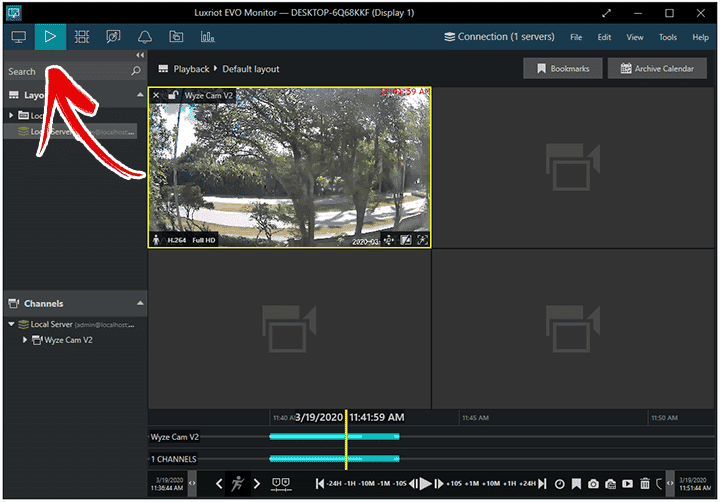The image size is (720, 502).
Task: Open the archive folder icon in top toolbar
Action: 176,37
